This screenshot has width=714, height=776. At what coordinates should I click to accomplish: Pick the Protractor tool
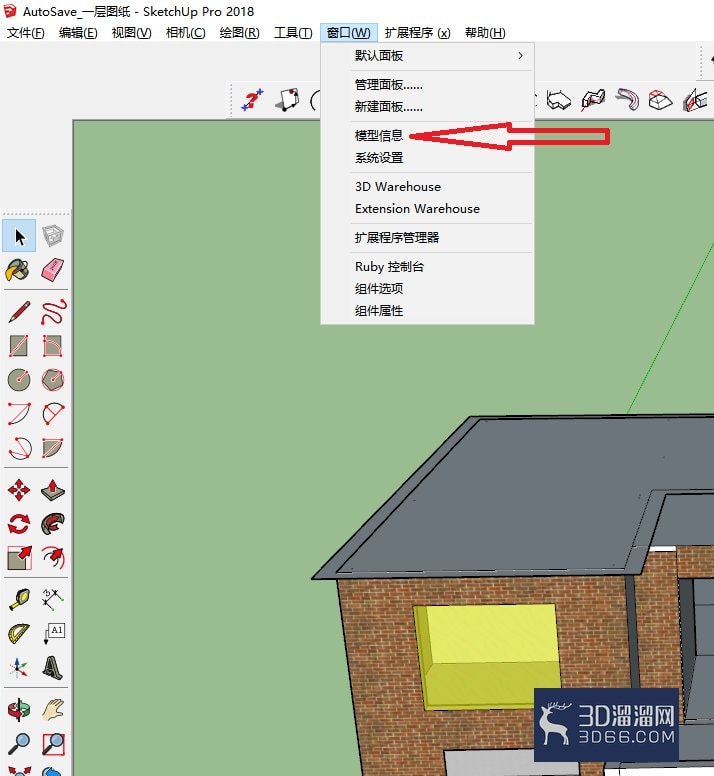pyautogui.click(x=19, y=633)
